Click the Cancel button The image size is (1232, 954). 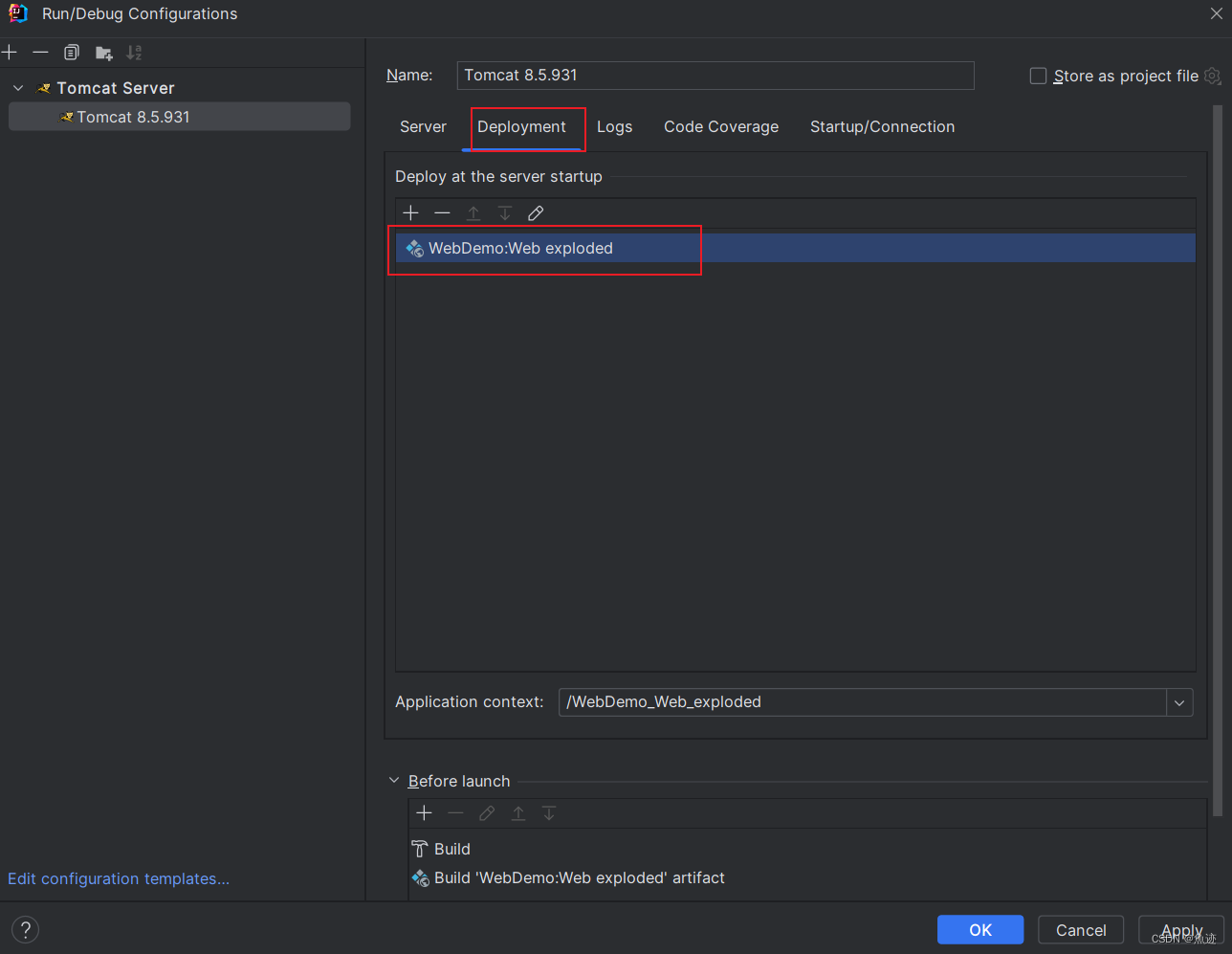click(x=1081, y=929)
